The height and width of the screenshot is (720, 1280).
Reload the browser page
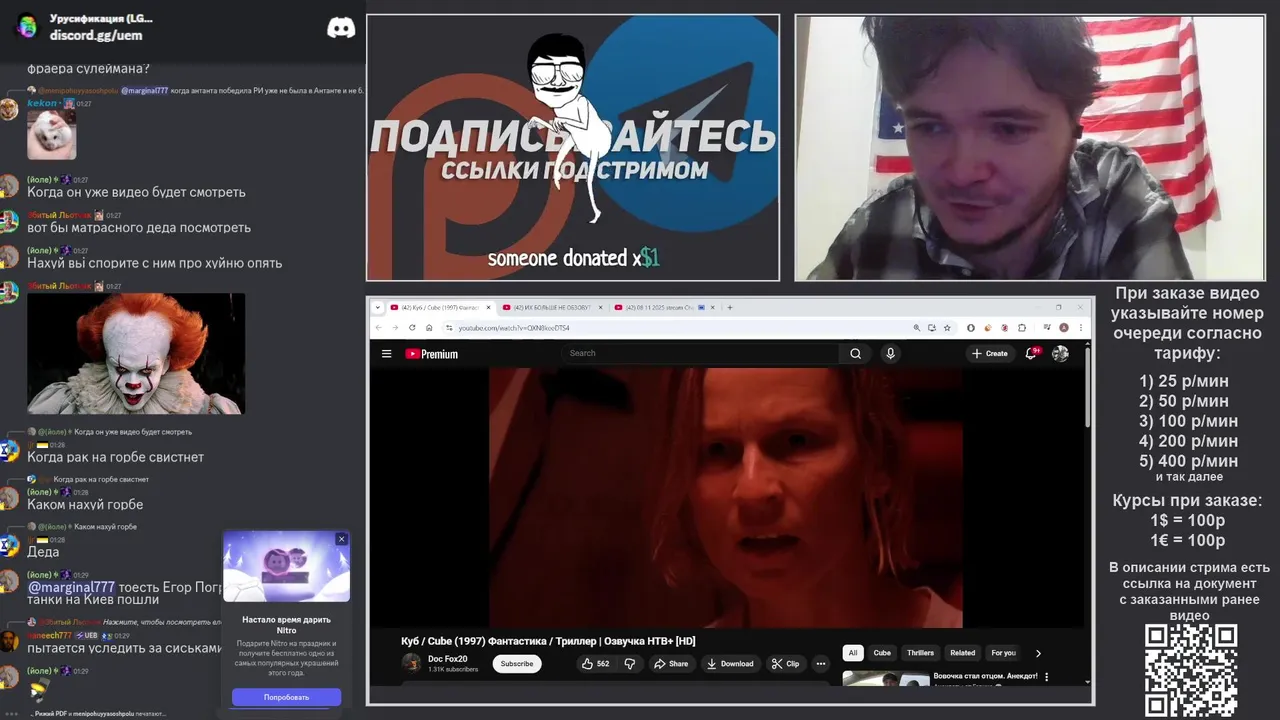point(411,327)
